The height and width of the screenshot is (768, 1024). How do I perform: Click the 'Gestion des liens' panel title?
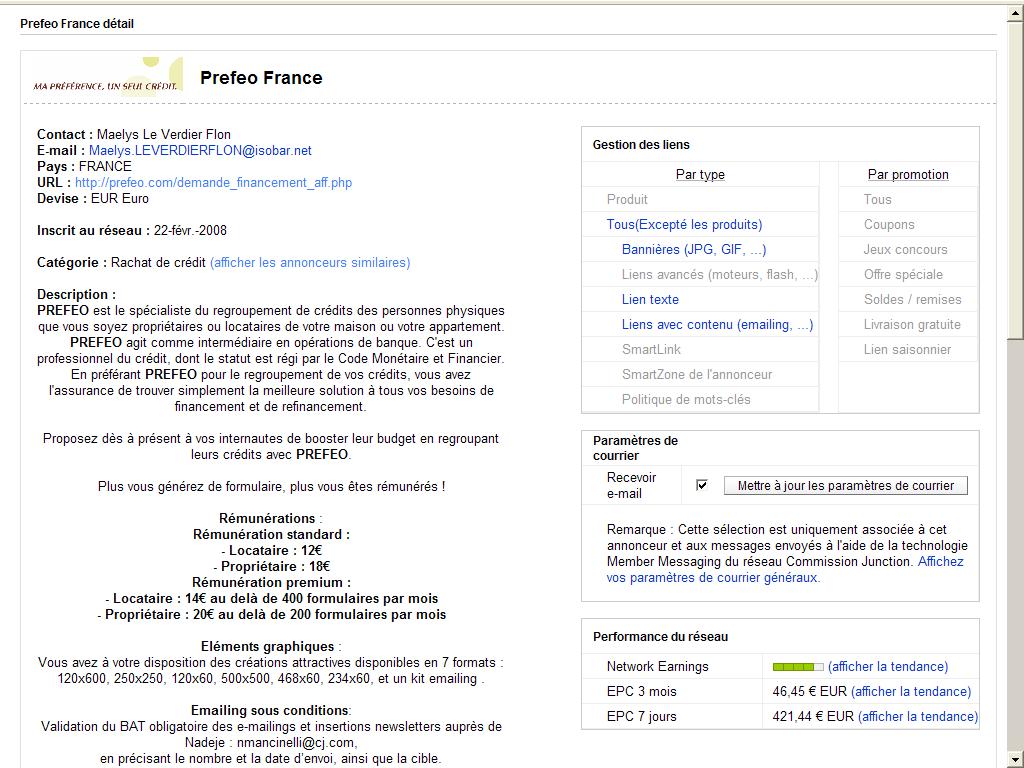tap(641, 145)
